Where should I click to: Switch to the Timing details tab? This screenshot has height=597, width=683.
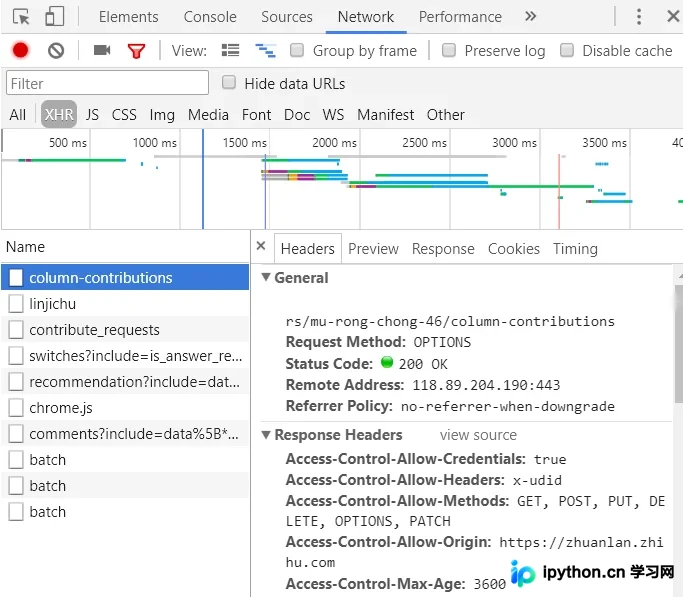[575, 249]
